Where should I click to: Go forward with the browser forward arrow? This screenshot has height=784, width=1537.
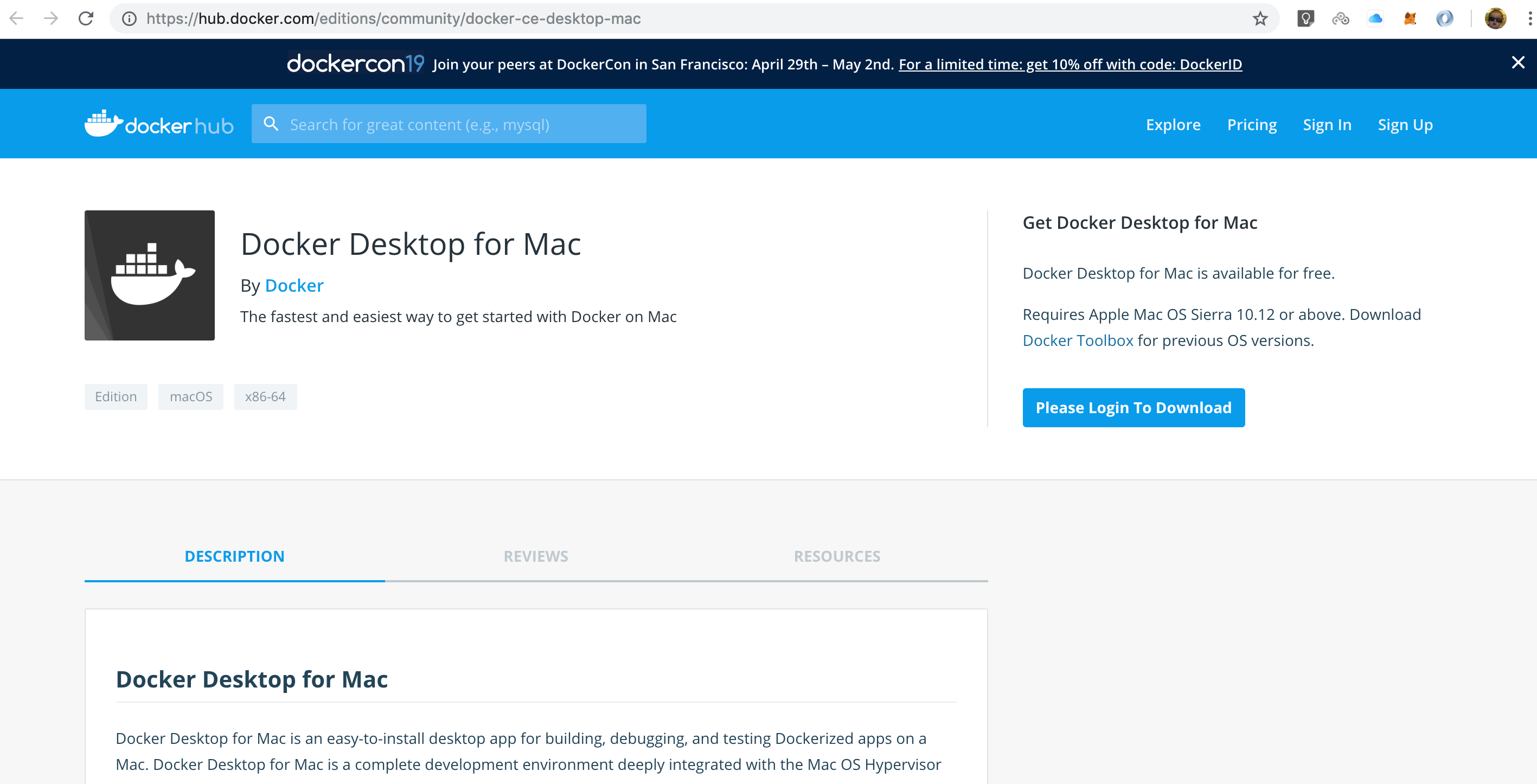tap(52, 18)
